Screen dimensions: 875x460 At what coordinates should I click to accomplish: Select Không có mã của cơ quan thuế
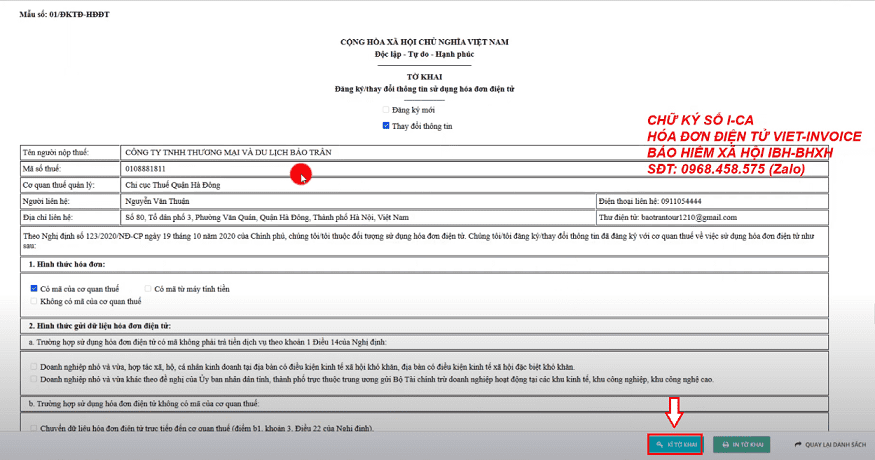point(33,301)
